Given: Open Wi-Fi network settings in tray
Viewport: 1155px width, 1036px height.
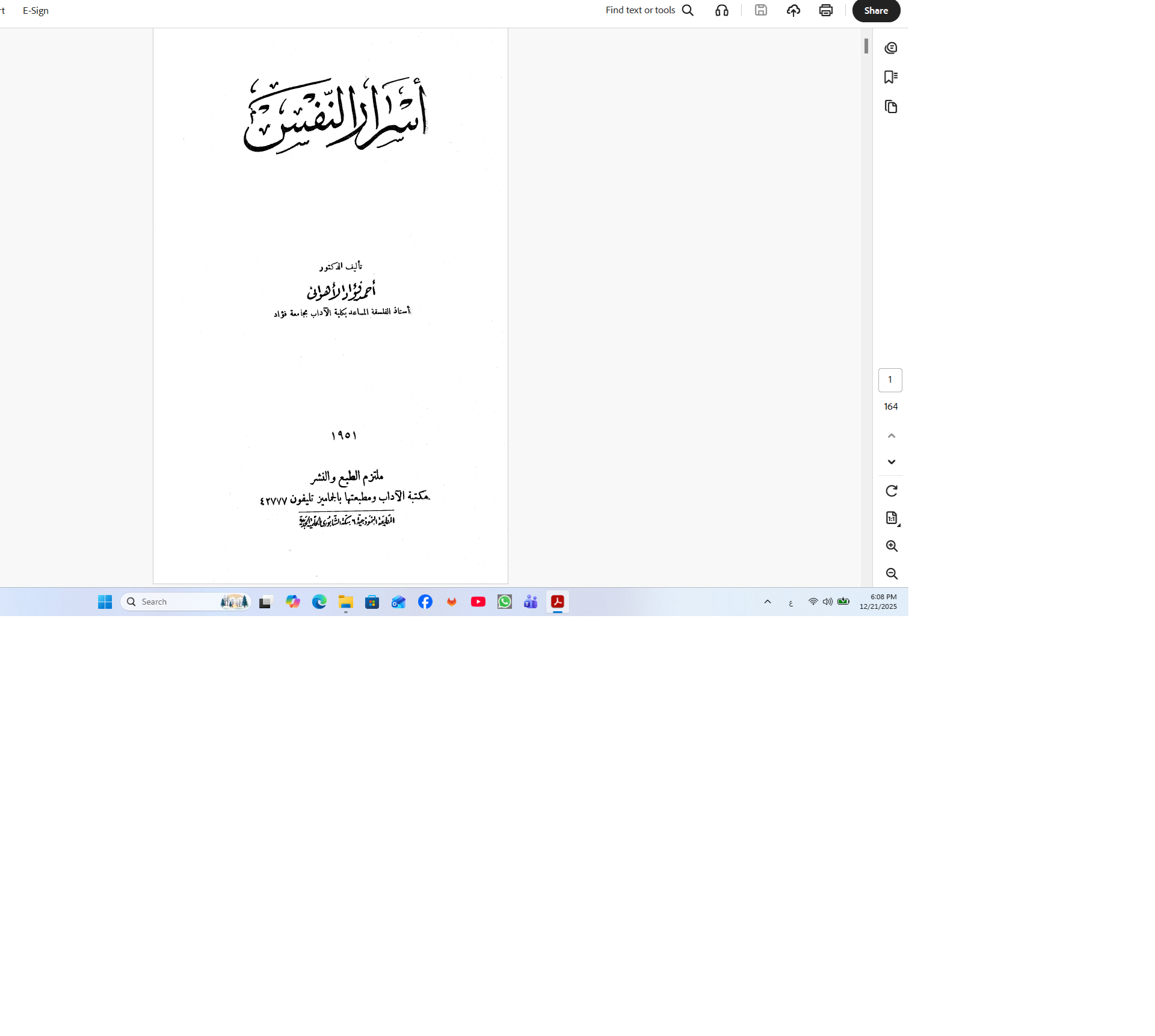Looking at the screenshot, I should pyautogui.click(x=813, y=602).
